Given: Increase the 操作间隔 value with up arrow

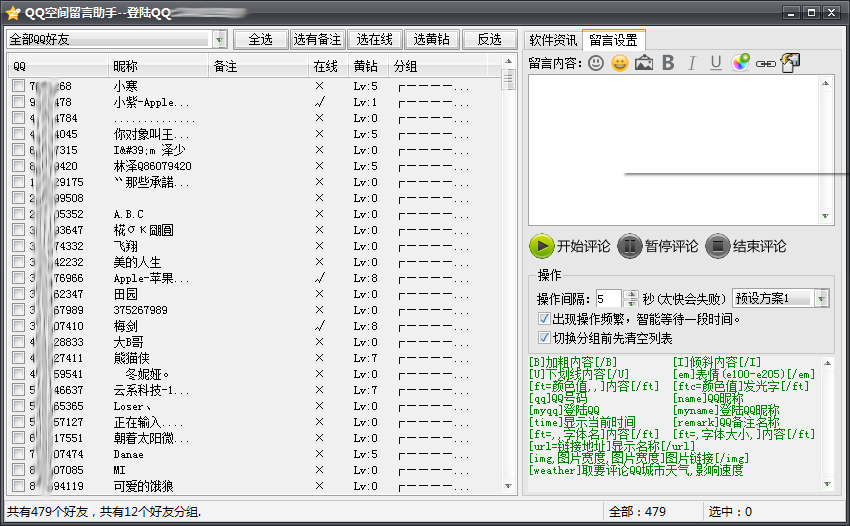Looking at the screenshot, I should coord(631,294).
